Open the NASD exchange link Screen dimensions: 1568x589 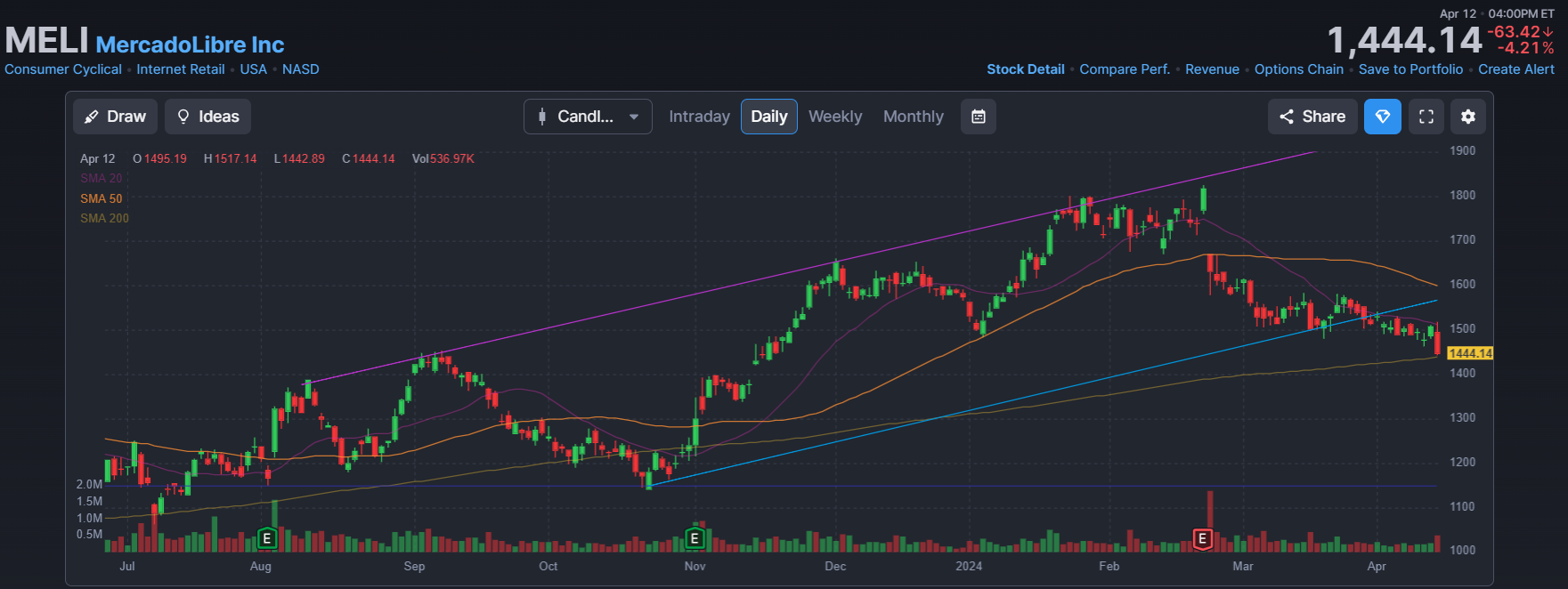tap(301, 69)
